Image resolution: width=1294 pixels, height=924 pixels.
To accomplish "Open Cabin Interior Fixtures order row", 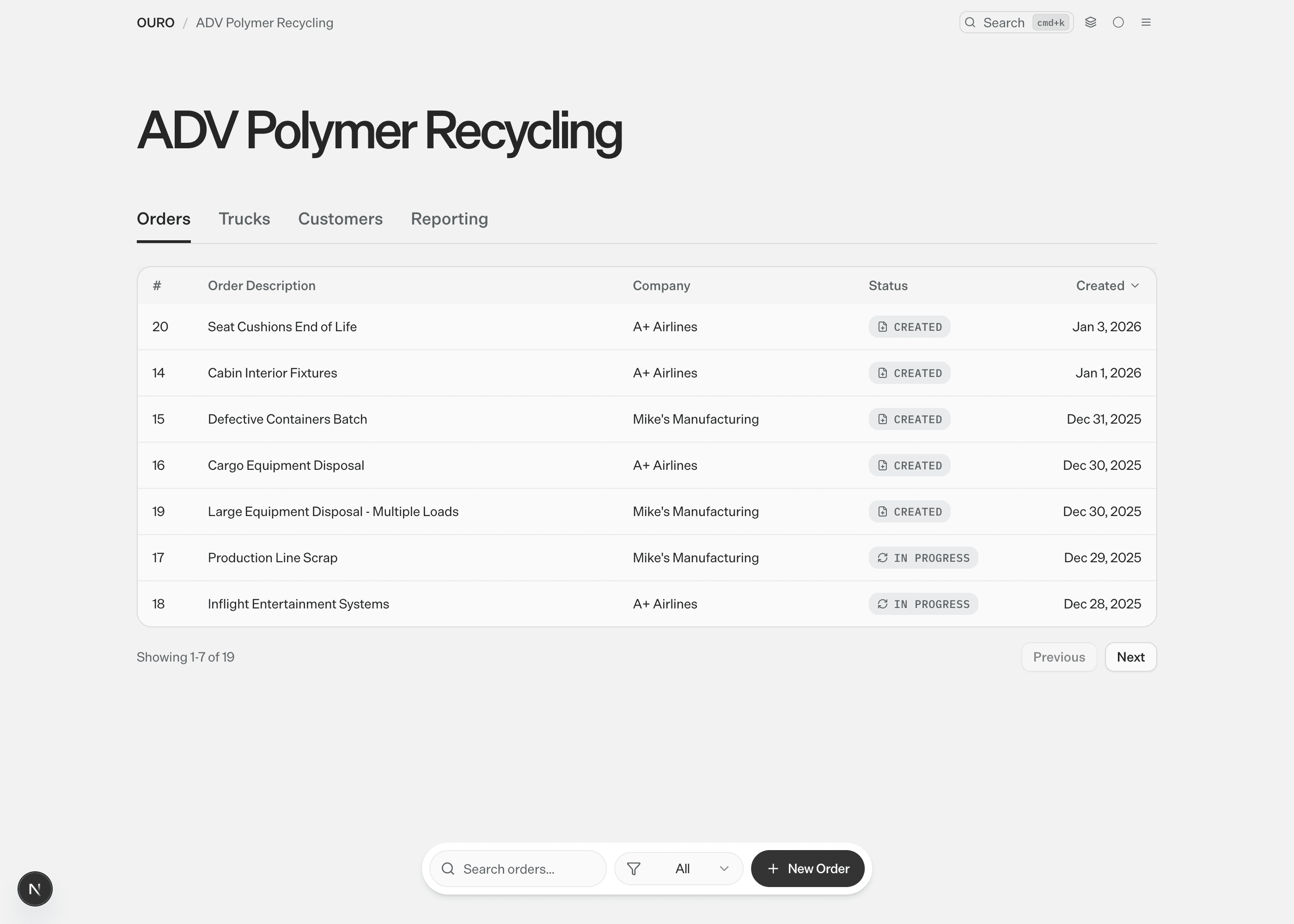I will (x=272, y=373).
